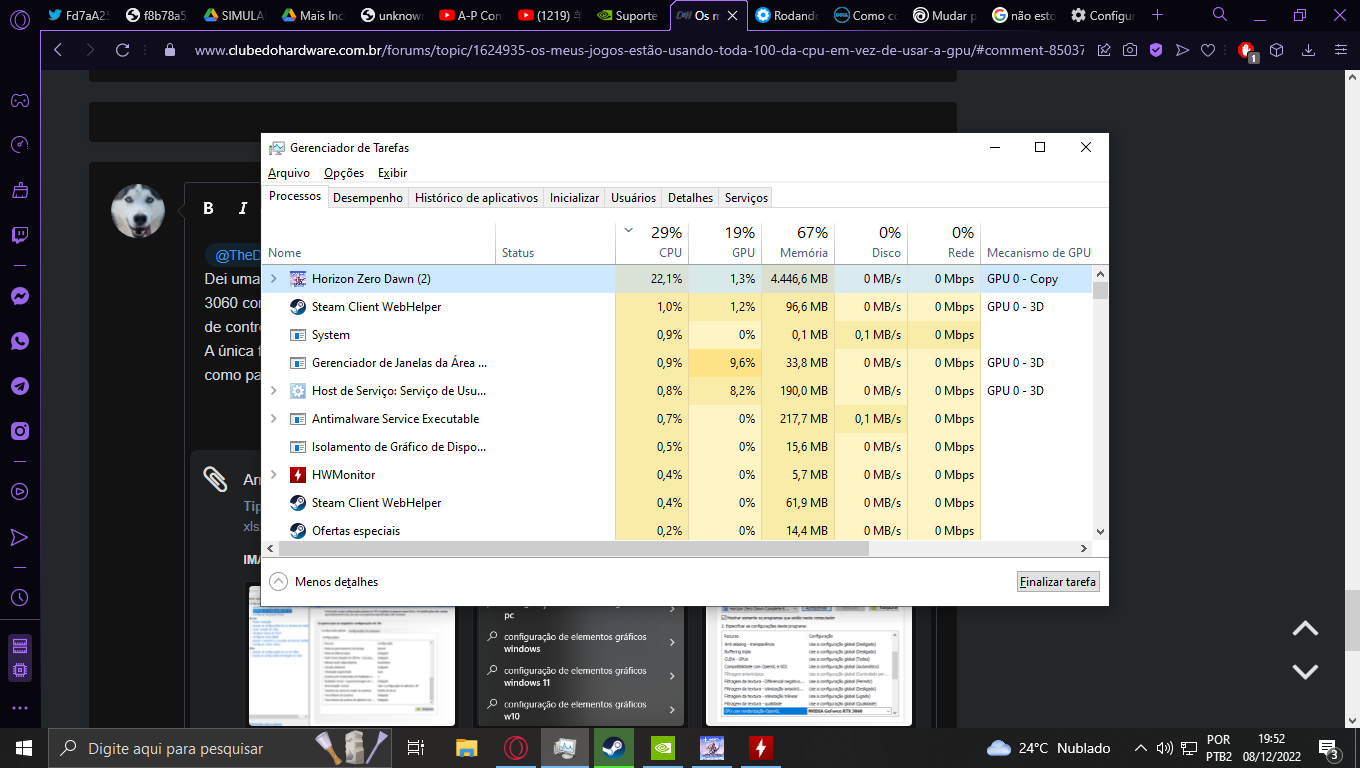The image size is (1360, 768).
Task: Click the Opera logo in the sidebar top
Action: 19,20
